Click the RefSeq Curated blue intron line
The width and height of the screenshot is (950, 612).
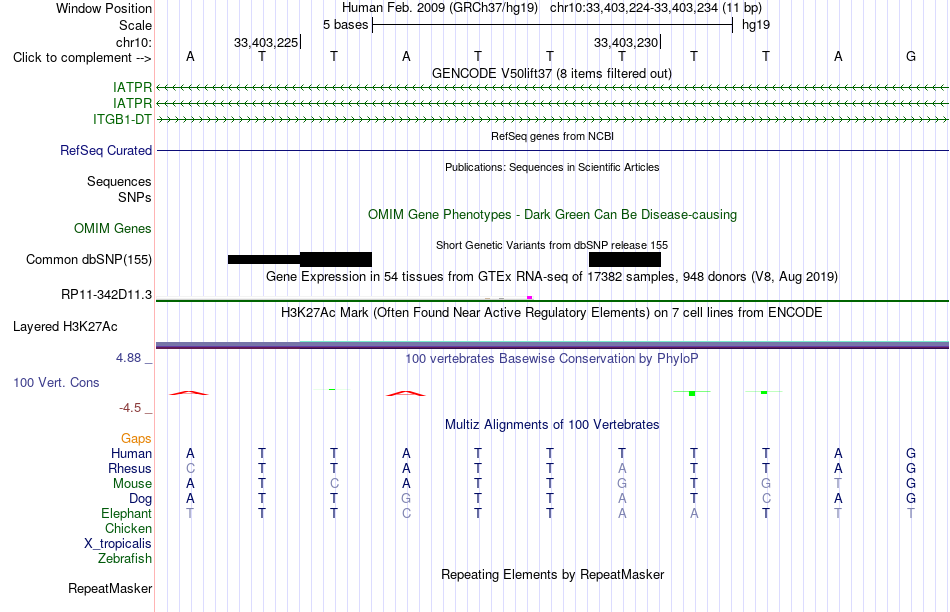tap(552, 150)
